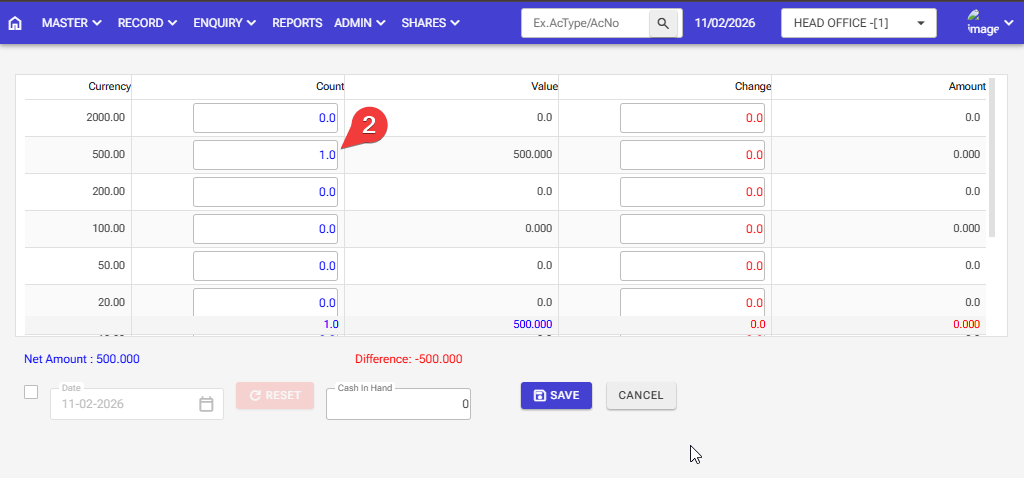Click the Change field for 500.00
The height and width of the screenshot is (478, 1024).
click(692, 155)
